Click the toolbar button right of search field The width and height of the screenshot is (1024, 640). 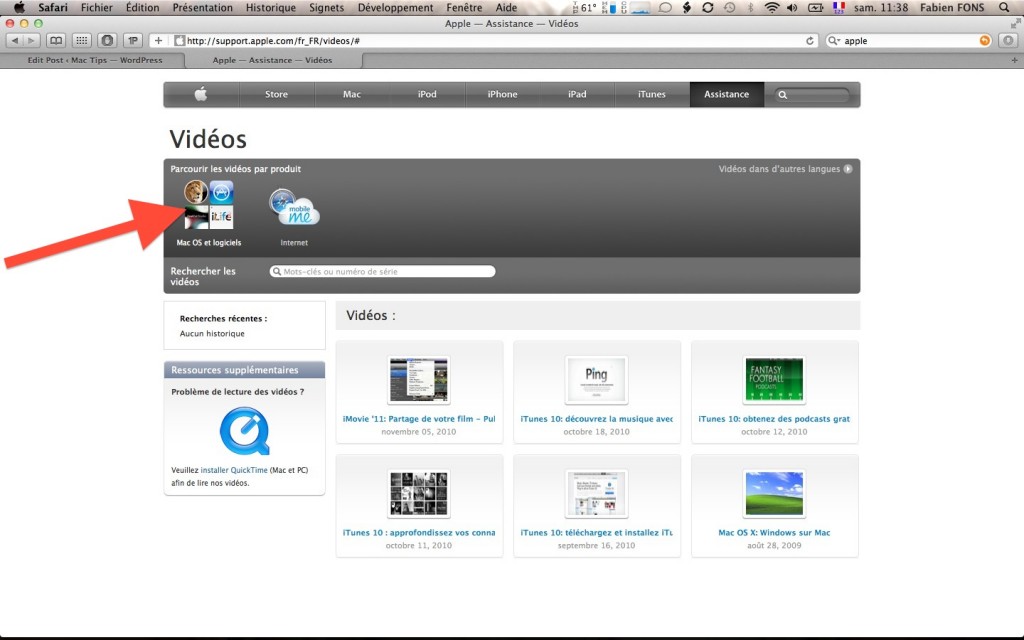click(1008, 40)
